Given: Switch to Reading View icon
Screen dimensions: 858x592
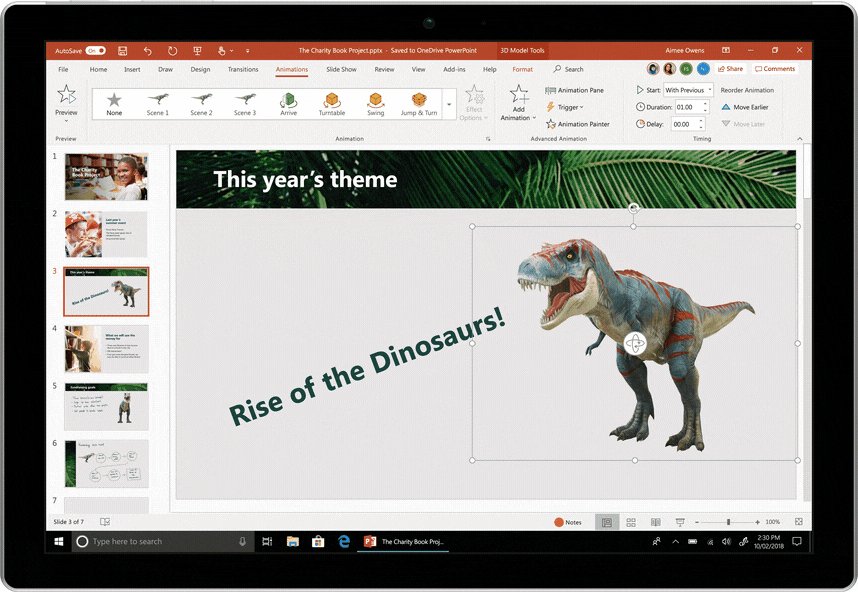Looking at the screenshot, I should point(656,522).
